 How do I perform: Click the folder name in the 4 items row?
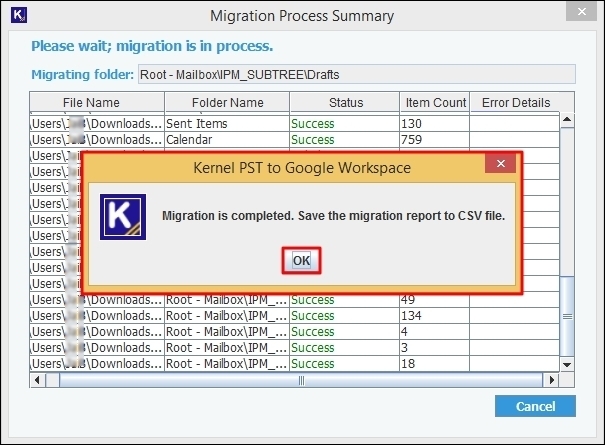(x=227, y=332)
